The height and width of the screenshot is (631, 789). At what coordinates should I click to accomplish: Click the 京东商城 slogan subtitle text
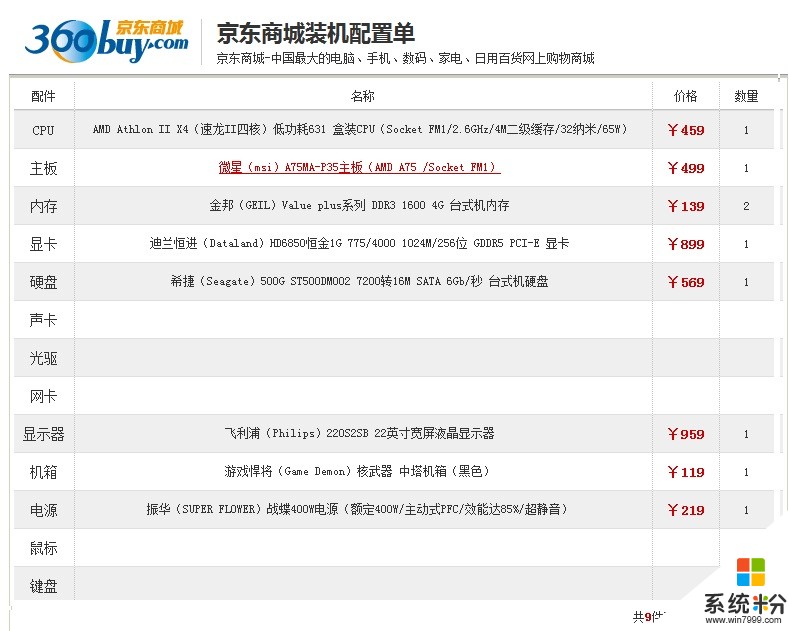click(x=405, y=58)
